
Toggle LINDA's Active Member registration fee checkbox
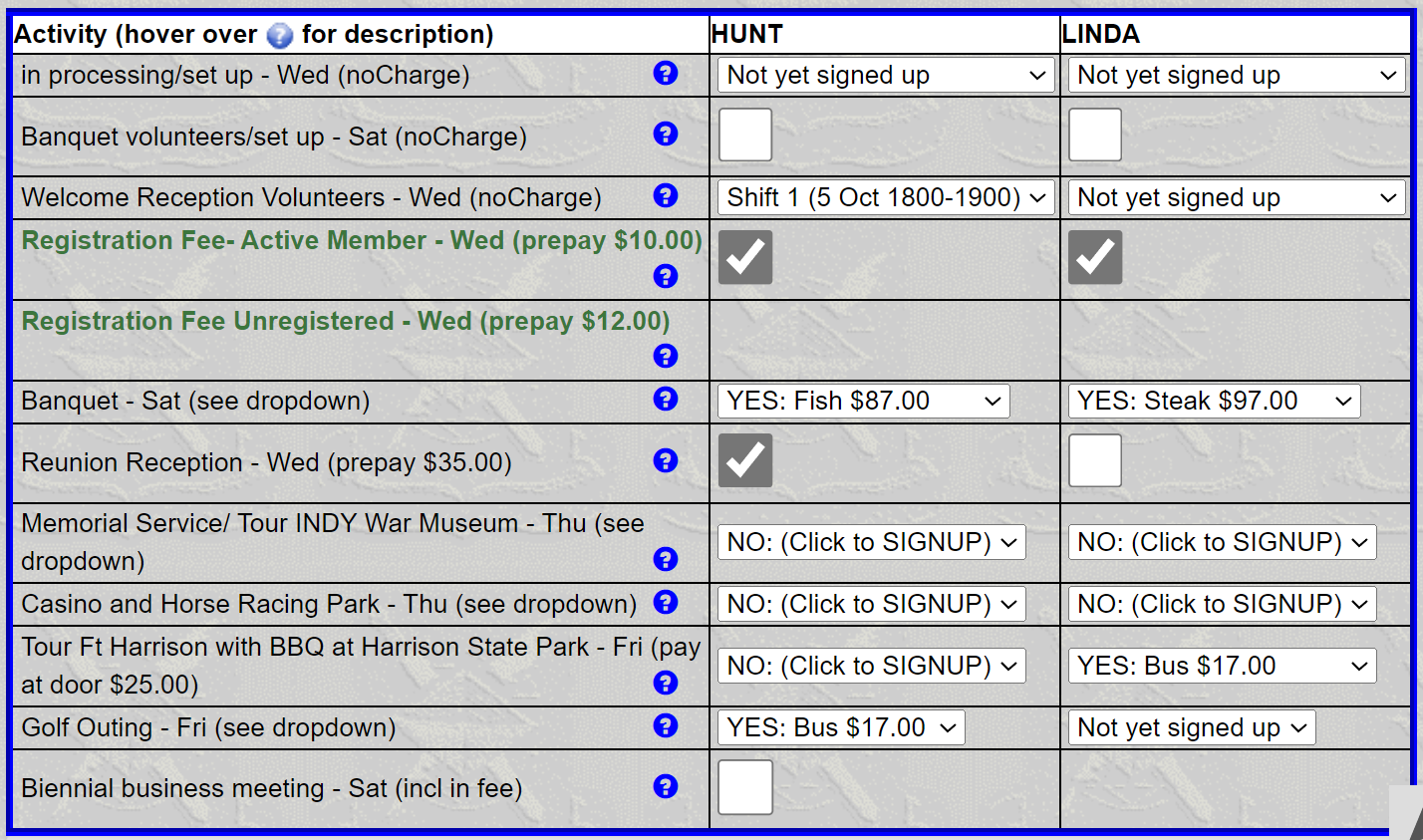[1095, 257]
